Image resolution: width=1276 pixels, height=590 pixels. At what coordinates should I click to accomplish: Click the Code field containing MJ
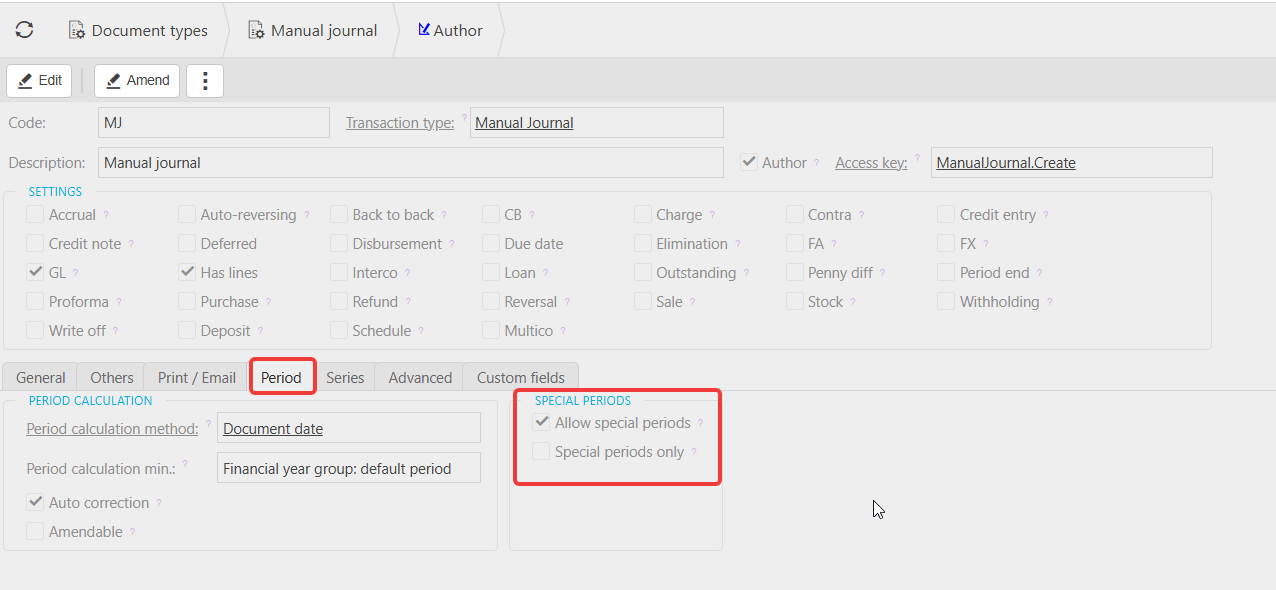tap(214, 123)
